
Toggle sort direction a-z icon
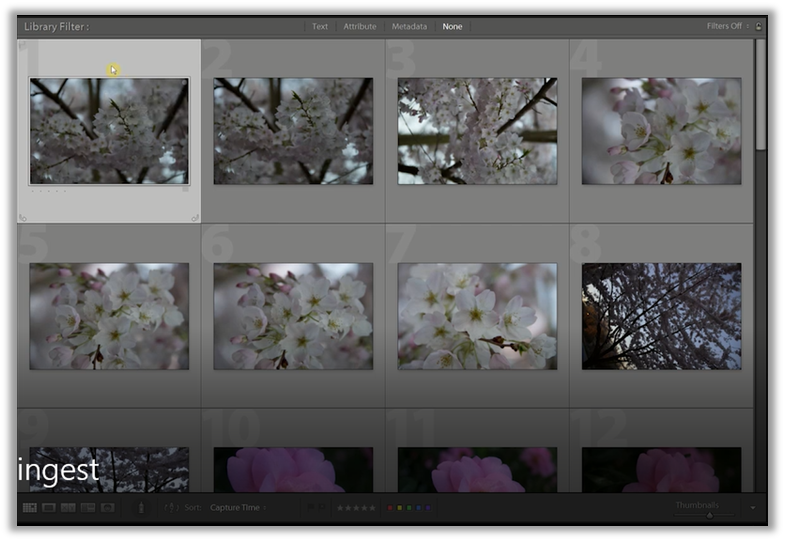[x=171, y=507]
